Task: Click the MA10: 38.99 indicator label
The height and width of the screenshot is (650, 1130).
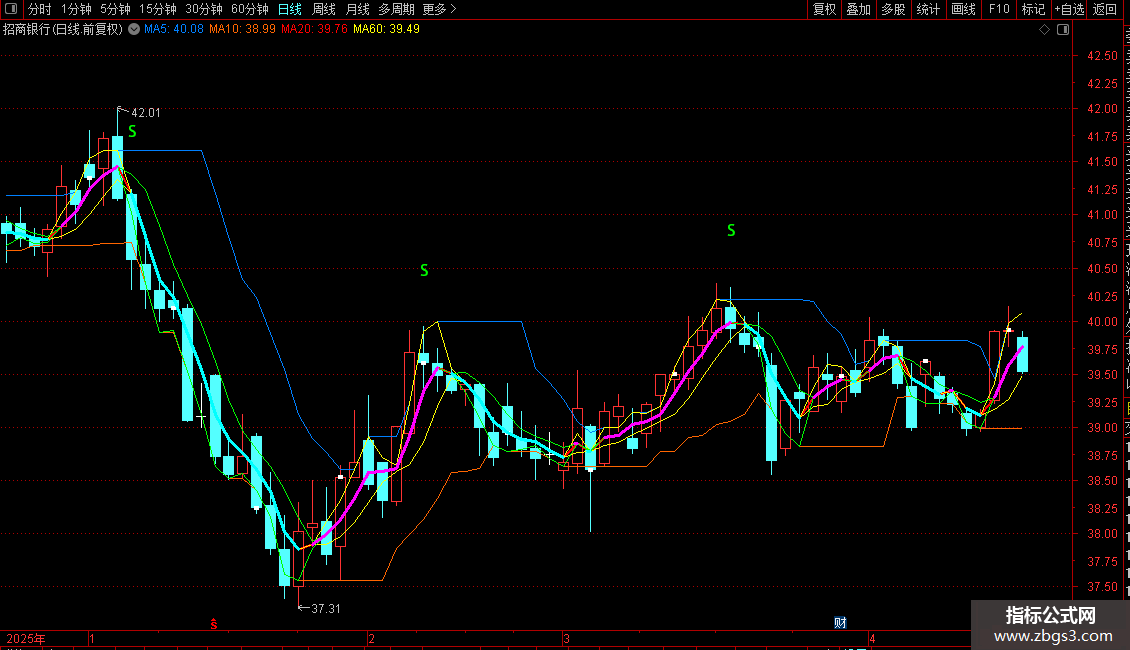Action: (242, 29)
